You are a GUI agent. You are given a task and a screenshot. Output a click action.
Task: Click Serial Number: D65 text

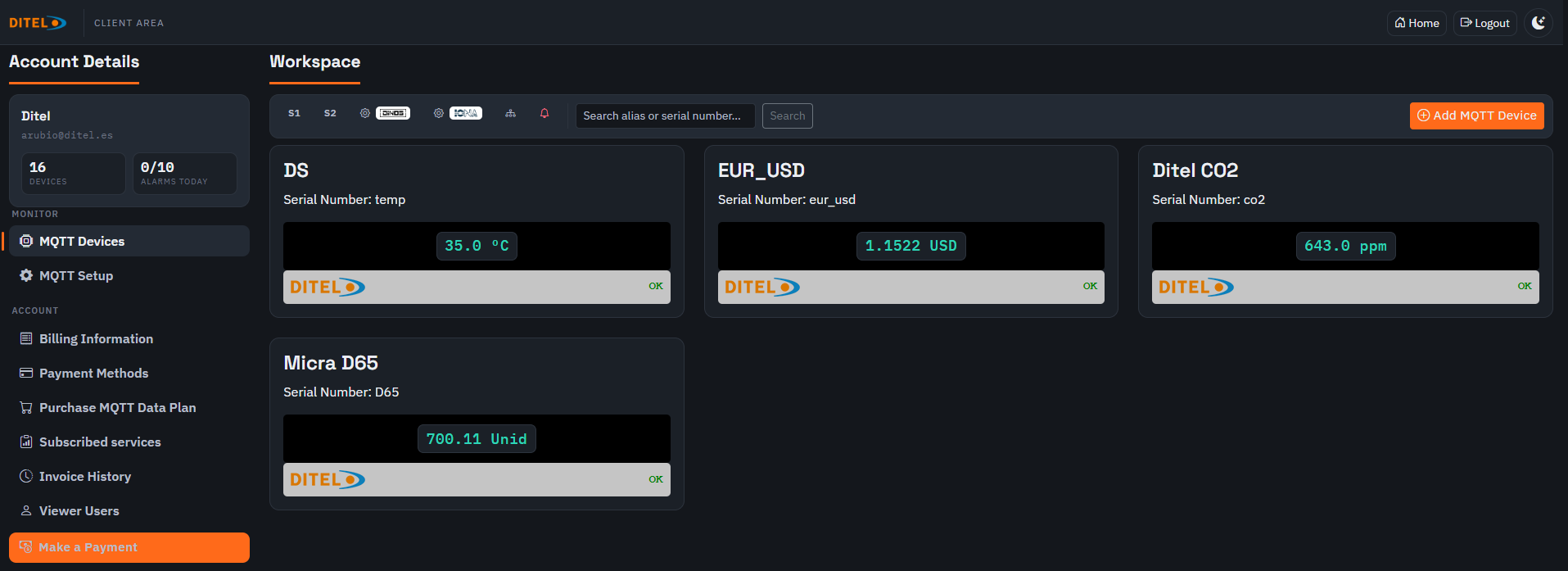pyautogui.click(x=341, y=392)
